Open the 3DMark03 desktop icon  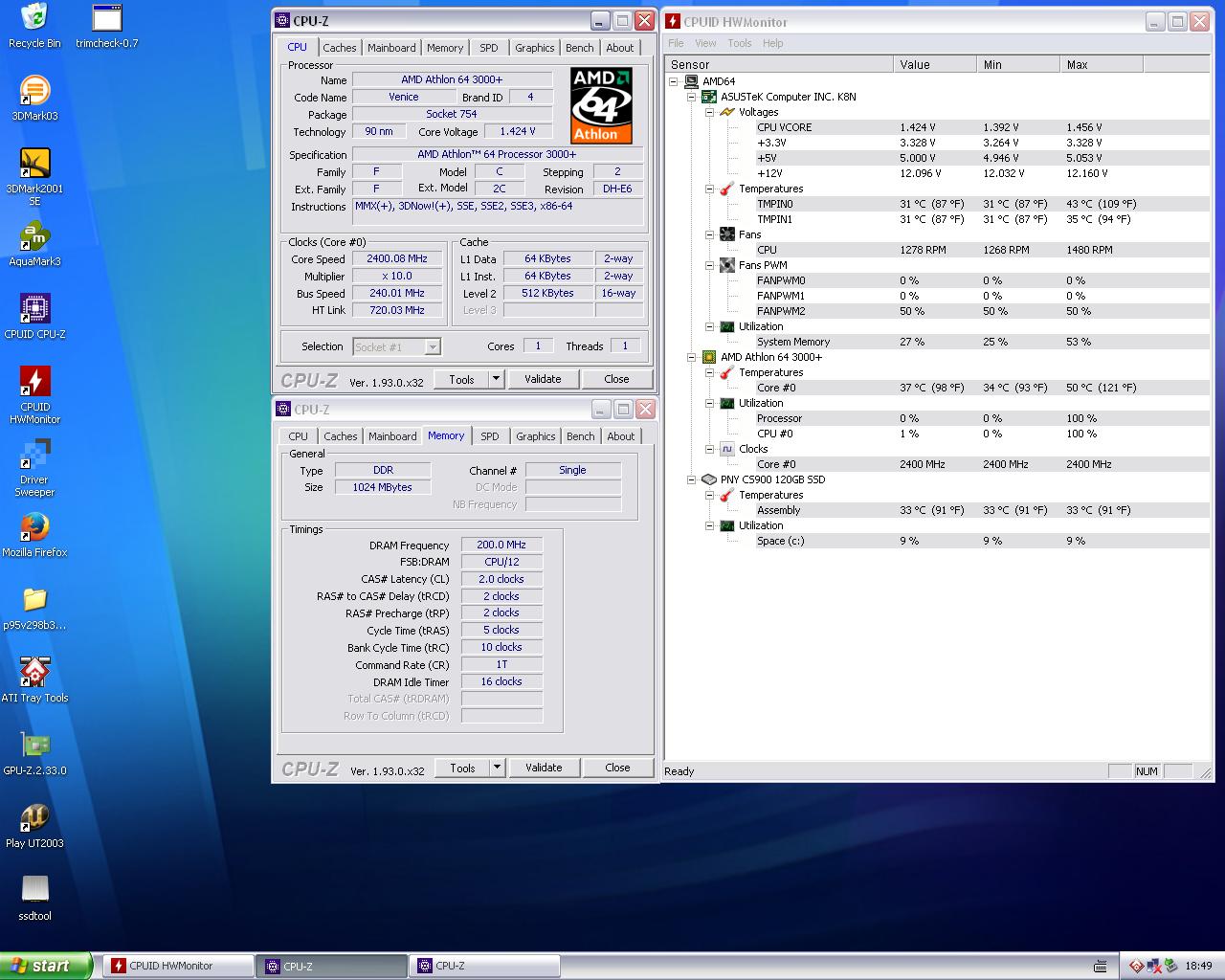pyautogui.click(x=34, y=92)
